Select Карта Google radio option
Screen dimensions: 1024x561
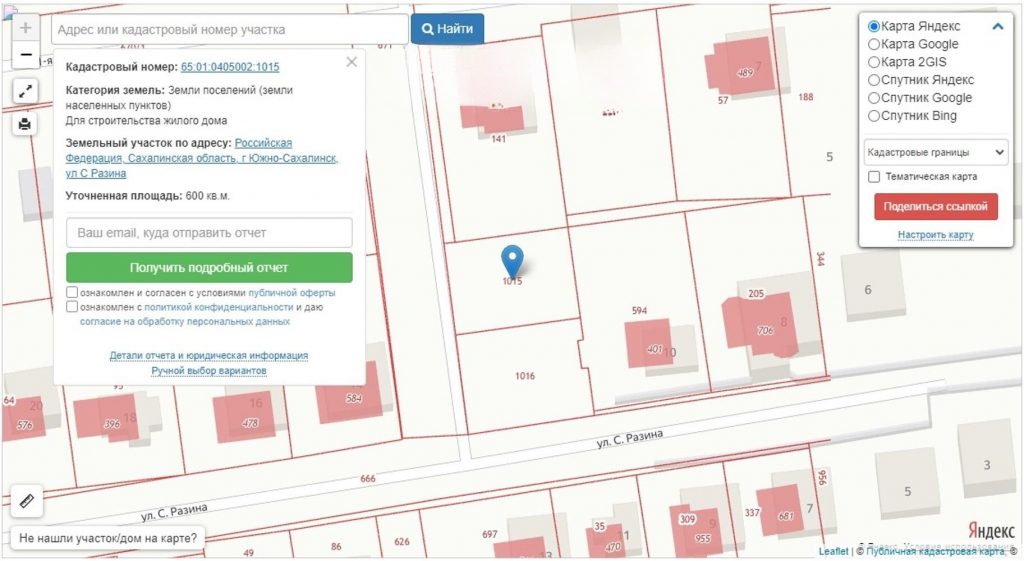point(874,44)
